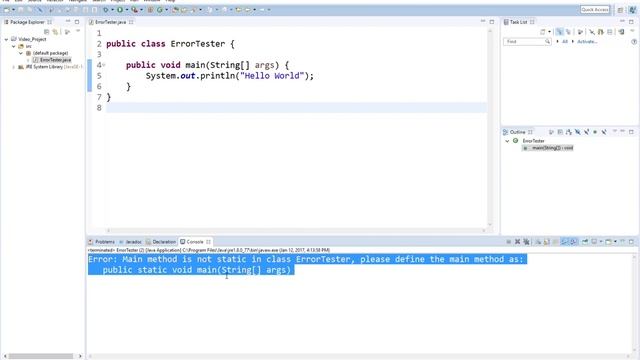Viewport: 640px width, 360px height.
Task: Toggle Hide Non-Public Members in Outline
Action: click(x=595, y=132)
